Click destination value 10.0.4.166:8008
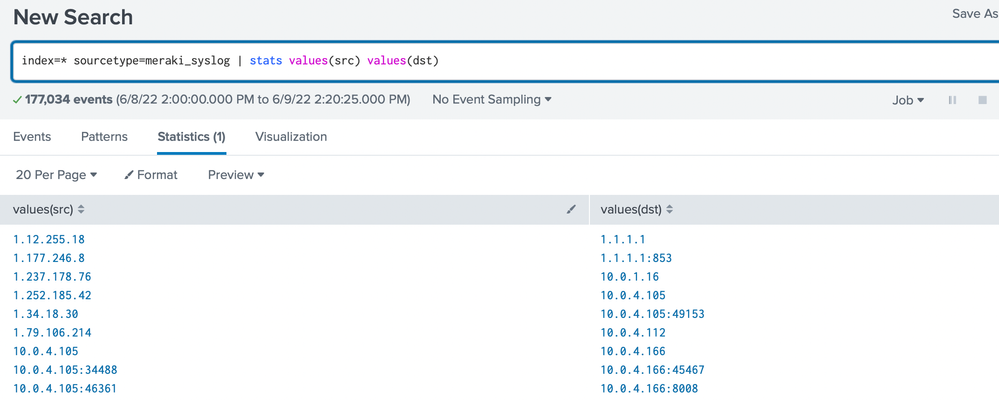Viewport: 999px width, 400px height. pyautogui.click(x=649, y=388)
